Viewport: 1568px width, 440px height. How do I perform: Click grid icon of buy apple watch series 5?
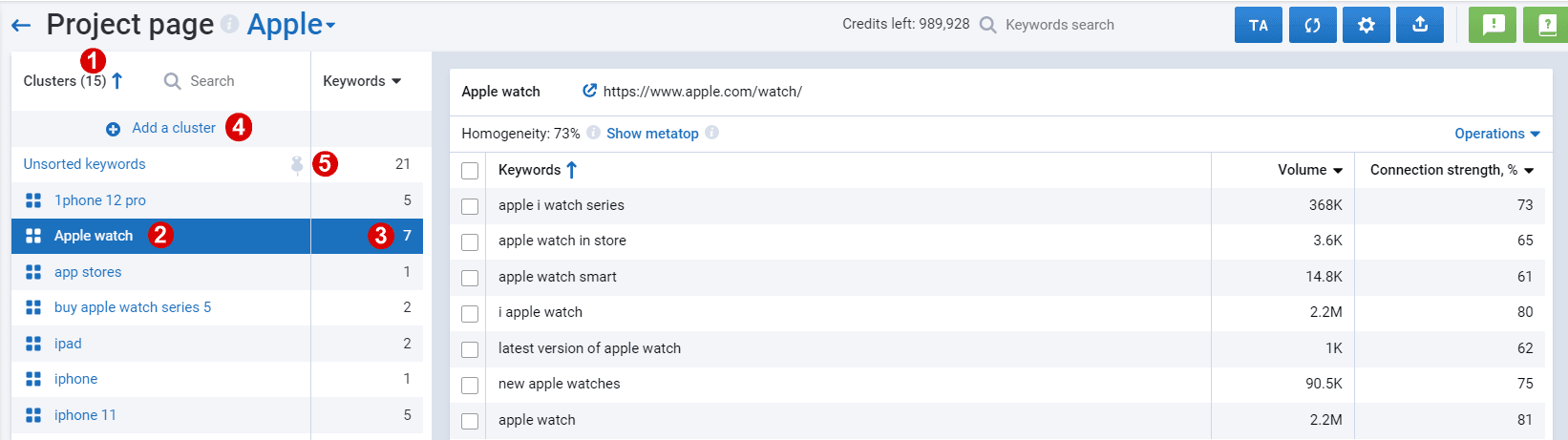(x=33, y=307)
